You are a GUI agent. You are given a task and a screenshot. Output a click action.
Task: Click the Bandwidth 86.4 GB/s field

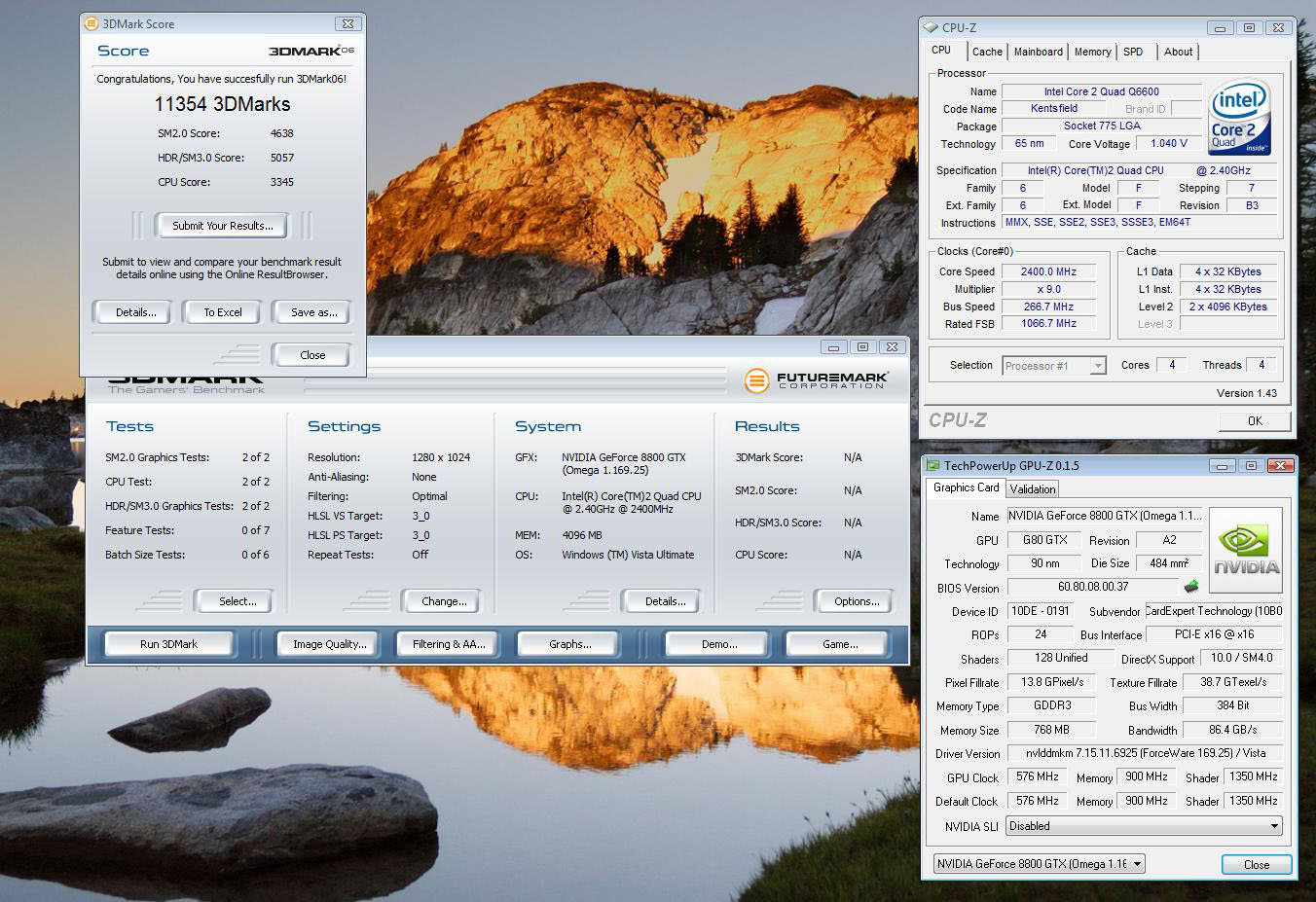pyautogui.click(x=1232, y=730)
